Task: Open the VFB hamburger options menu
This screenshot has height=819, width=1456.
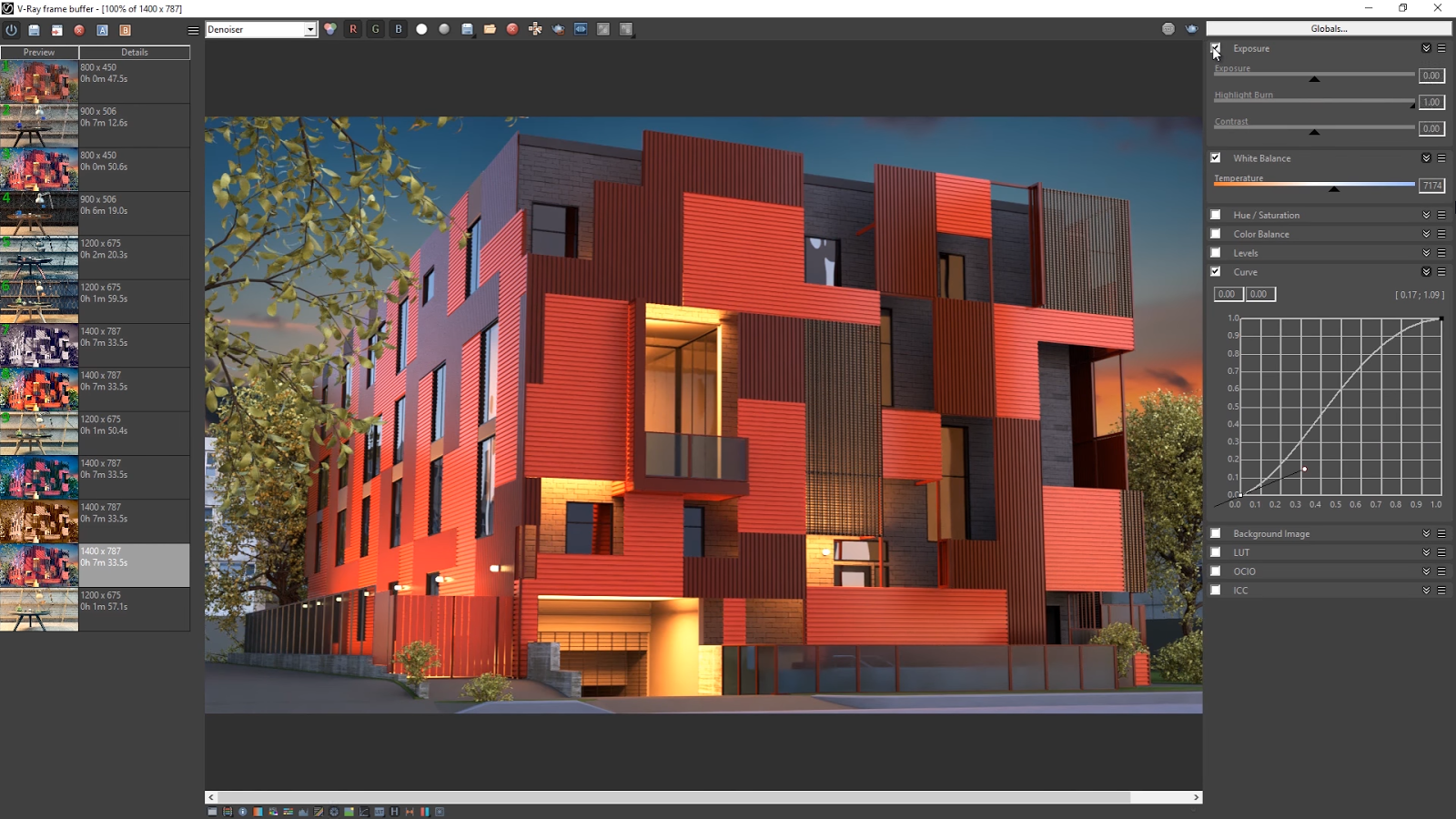Action: coord(193,28)
